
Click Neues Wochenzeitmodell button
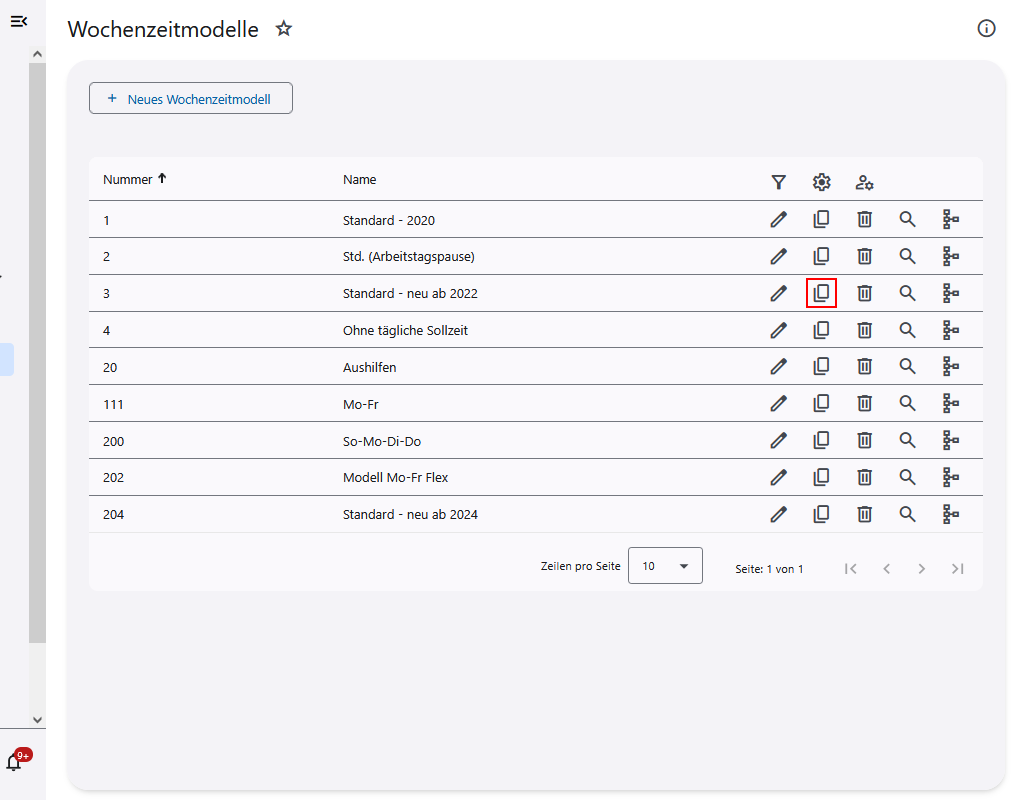(191, 99)
